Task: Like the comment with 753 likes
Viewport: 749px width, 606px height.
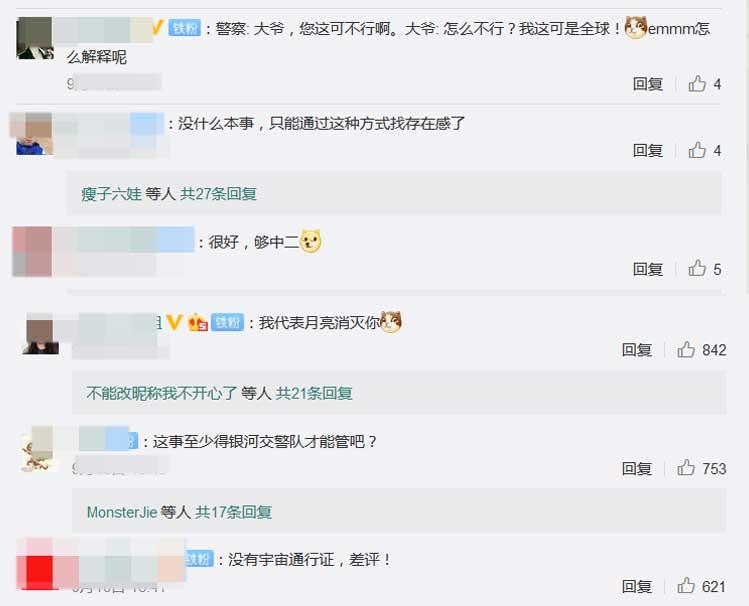Action: click(686, 468)
